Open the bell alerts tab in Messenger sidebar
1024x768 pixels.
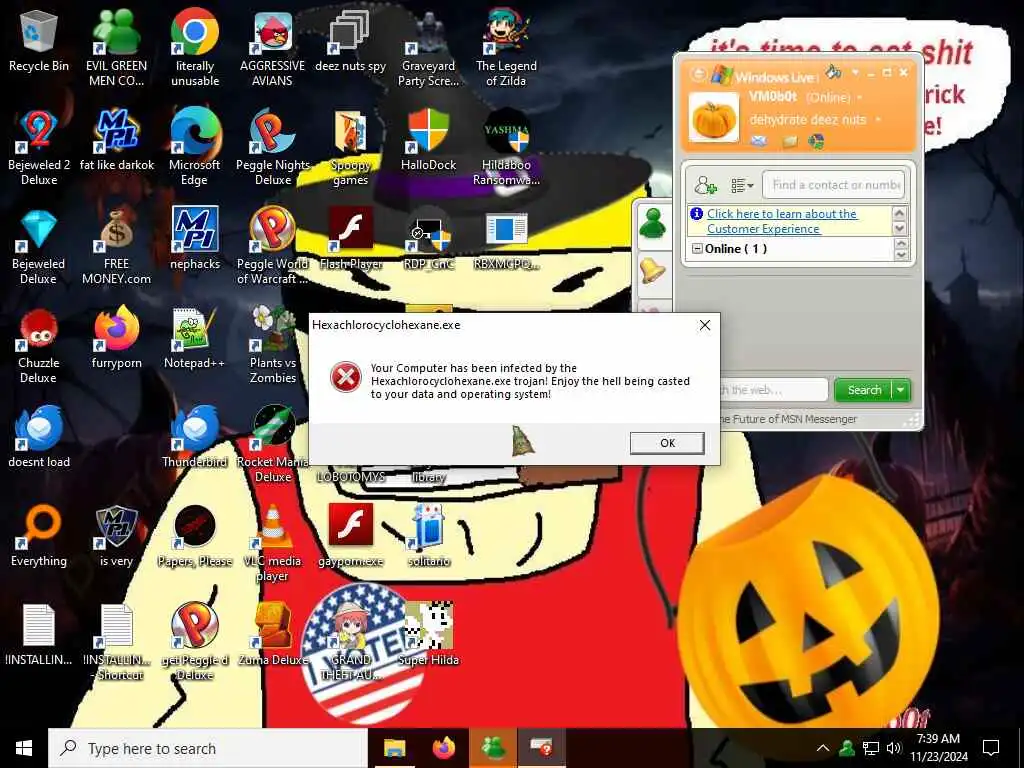point(652,270)
